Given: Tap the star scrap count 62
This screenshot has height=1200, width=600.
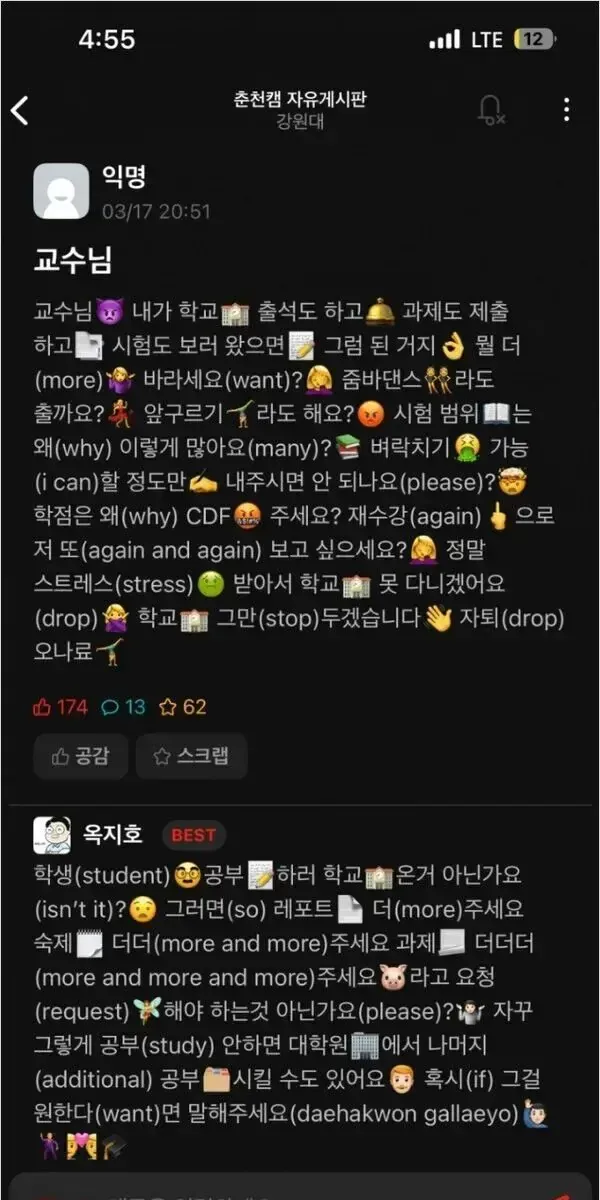Looking at the screenshot, I should coord(183,707).
